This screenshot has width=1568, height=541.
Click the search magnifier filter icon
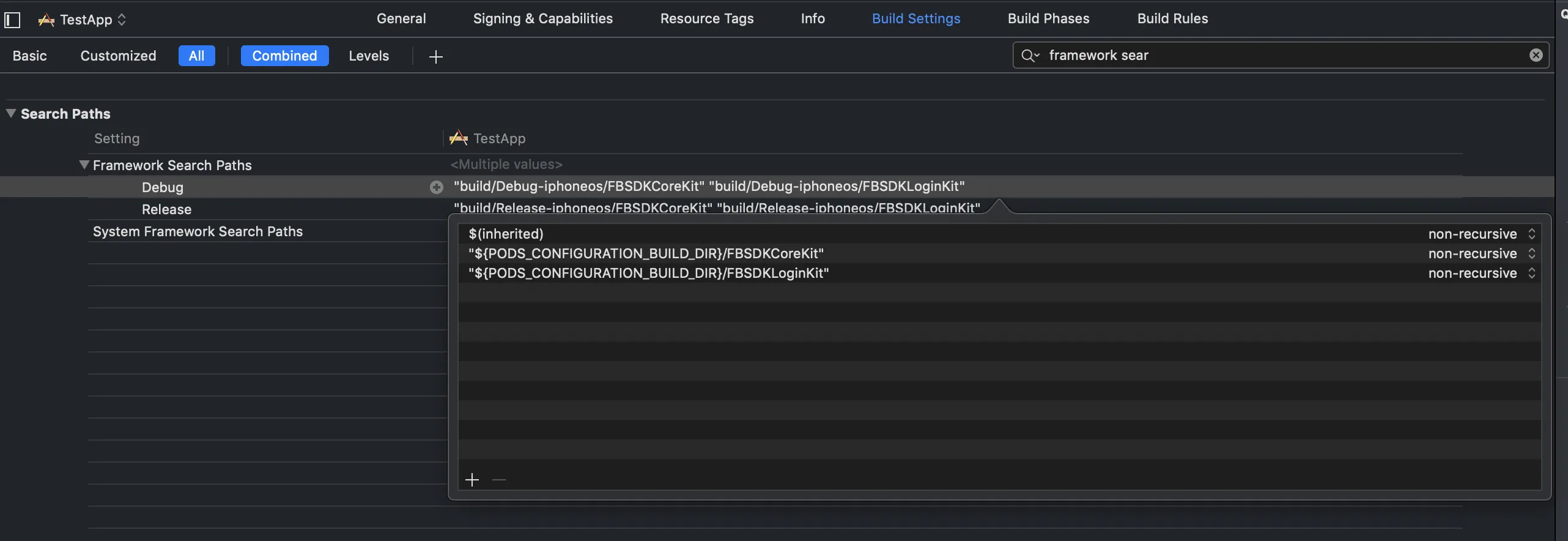(1030, 56)
